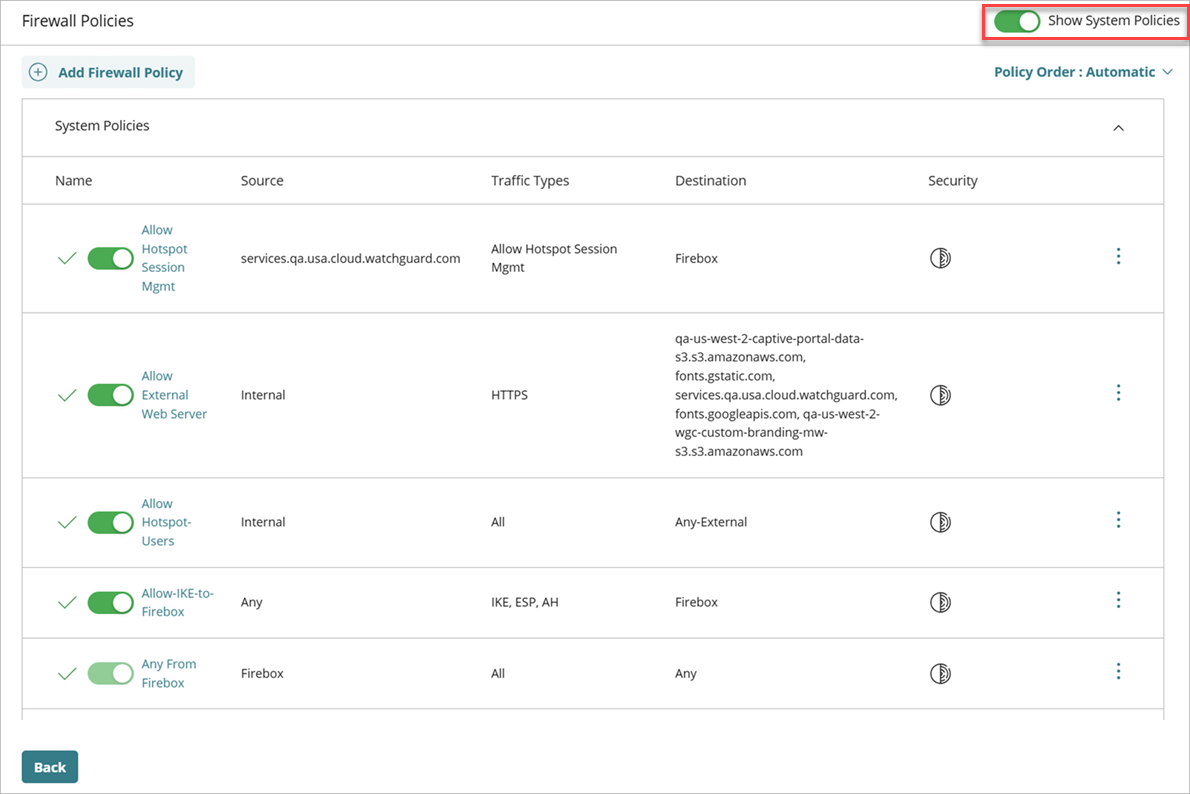This screenshot has height=794, width=1190.
Task: Click security icon for Any From Firebox policy
Action: (x=940, y=673)
